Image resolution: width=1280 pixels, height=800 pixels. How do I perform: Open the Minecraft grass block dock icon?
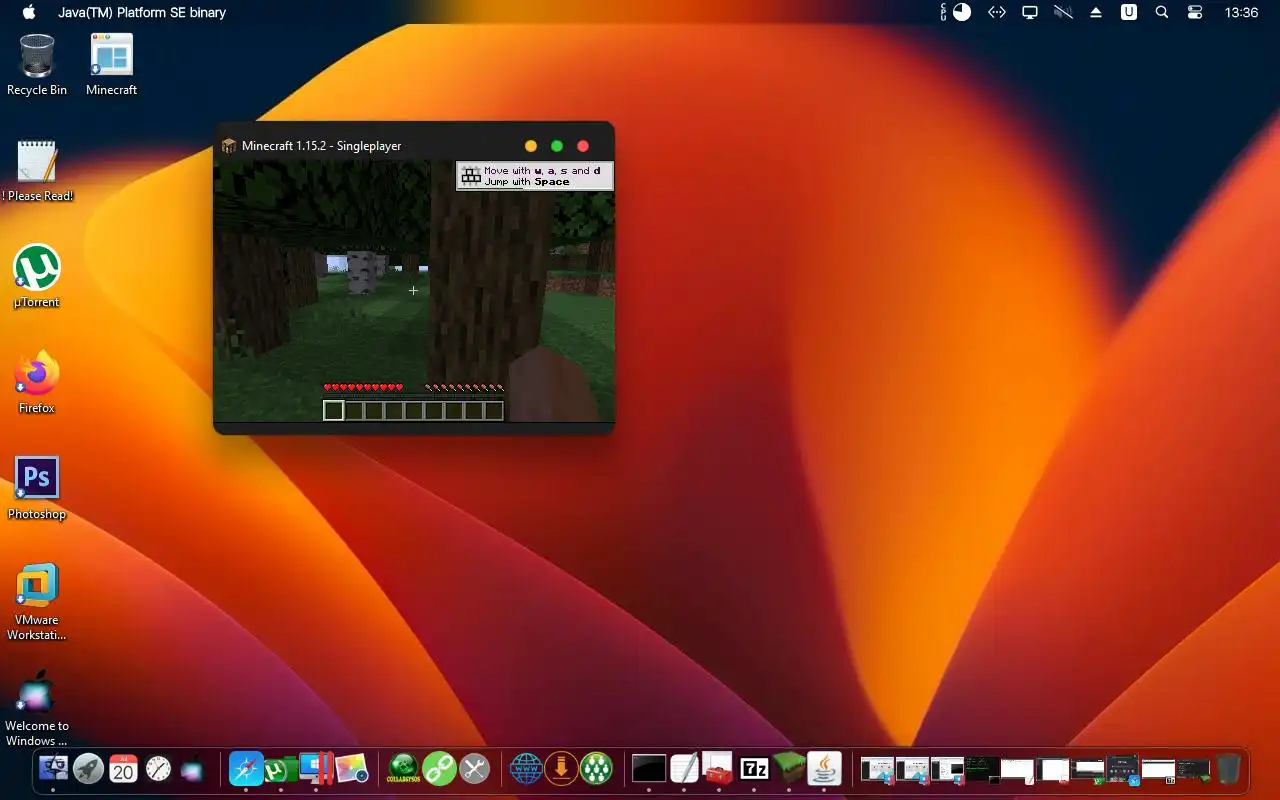[789, 768]
